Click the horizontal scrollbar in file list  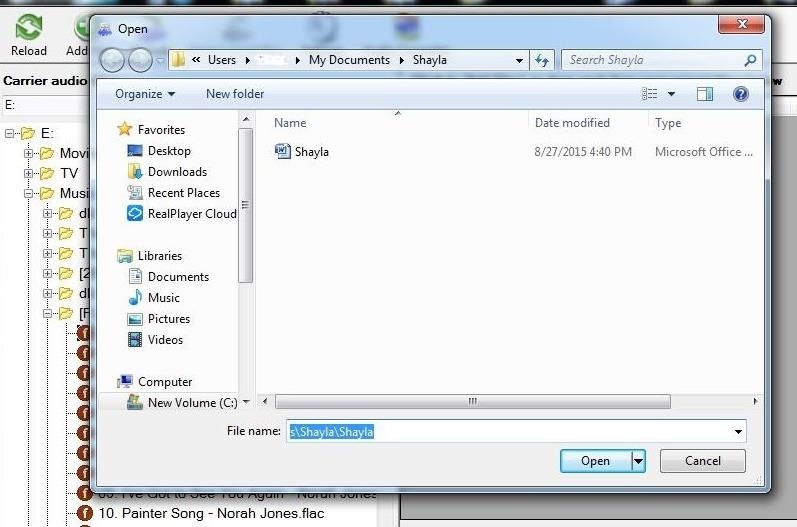(470, 402)
